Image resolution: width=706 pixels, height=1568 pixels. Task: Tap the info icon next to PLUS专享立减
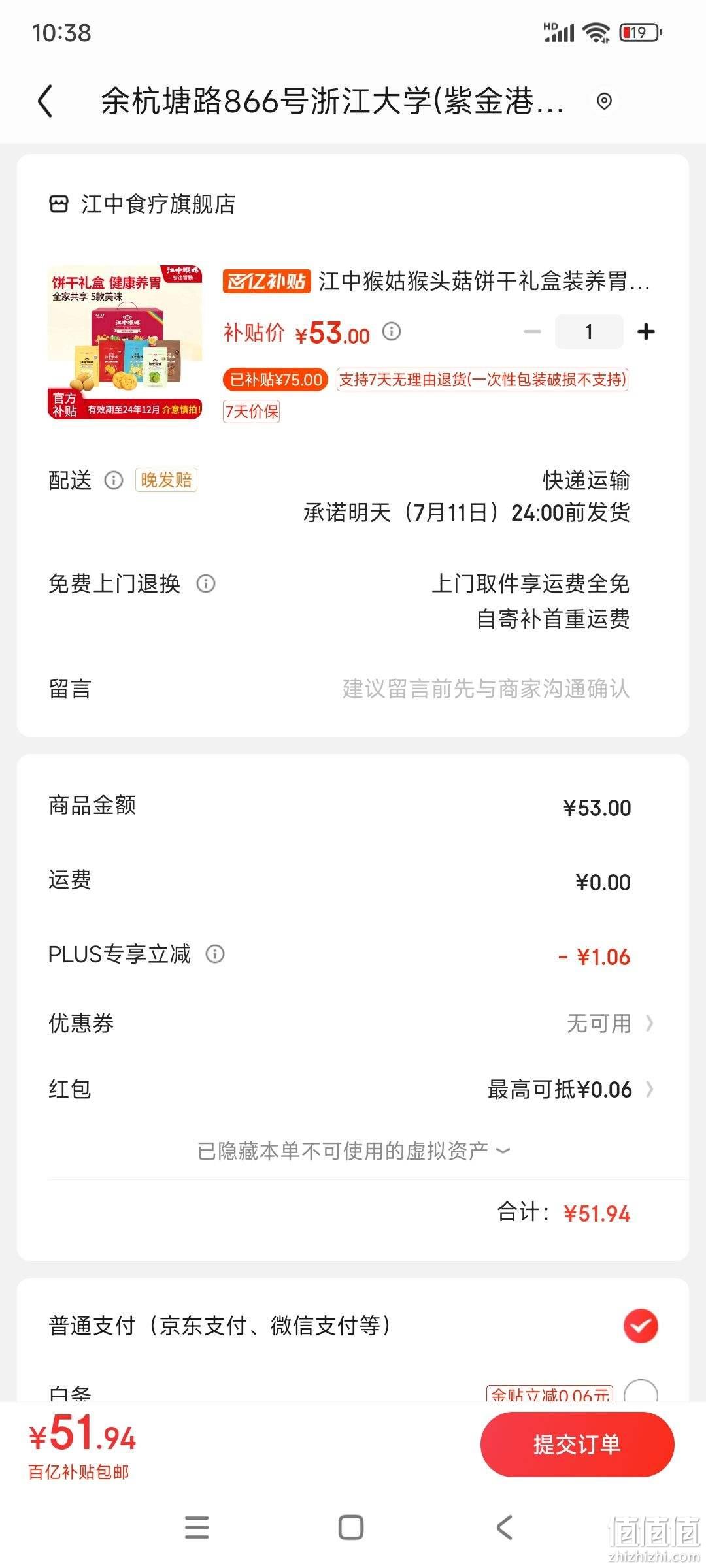click(215, 954)
